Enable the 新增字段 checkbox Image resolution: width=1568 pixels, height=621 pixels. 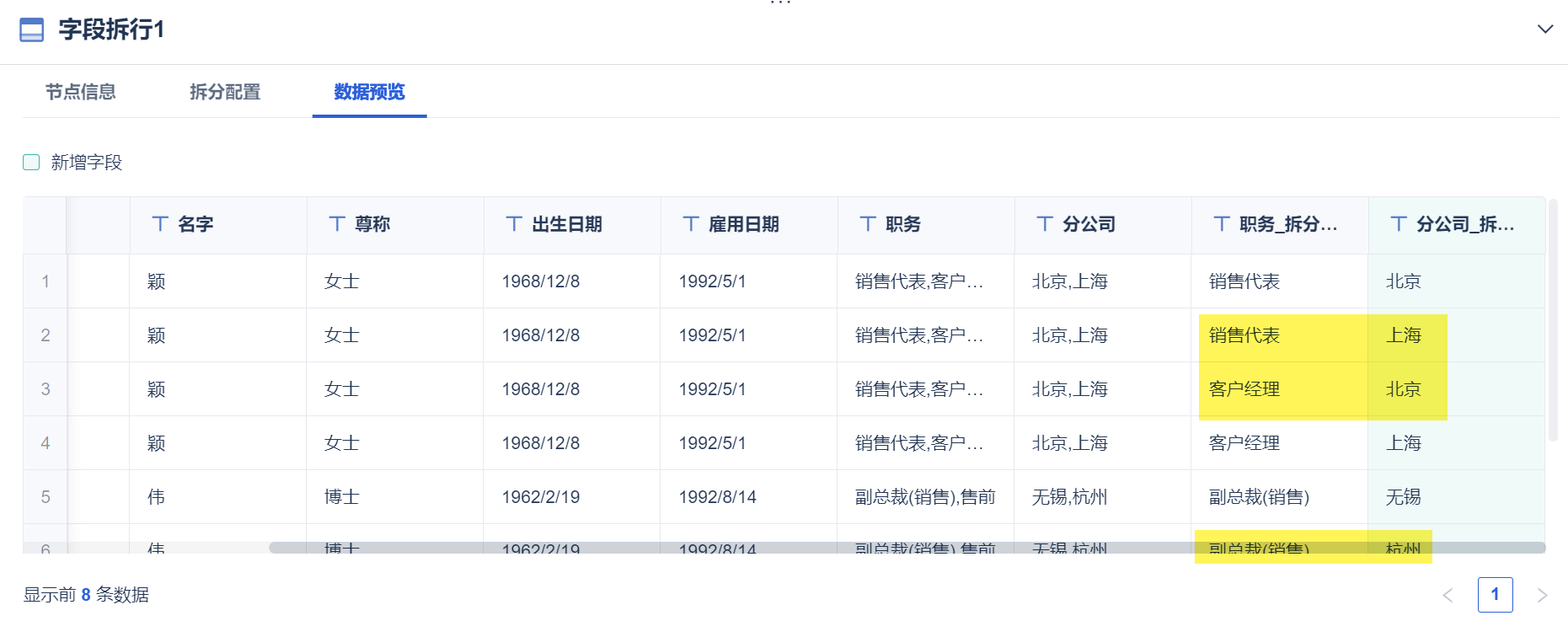point(31,162)
